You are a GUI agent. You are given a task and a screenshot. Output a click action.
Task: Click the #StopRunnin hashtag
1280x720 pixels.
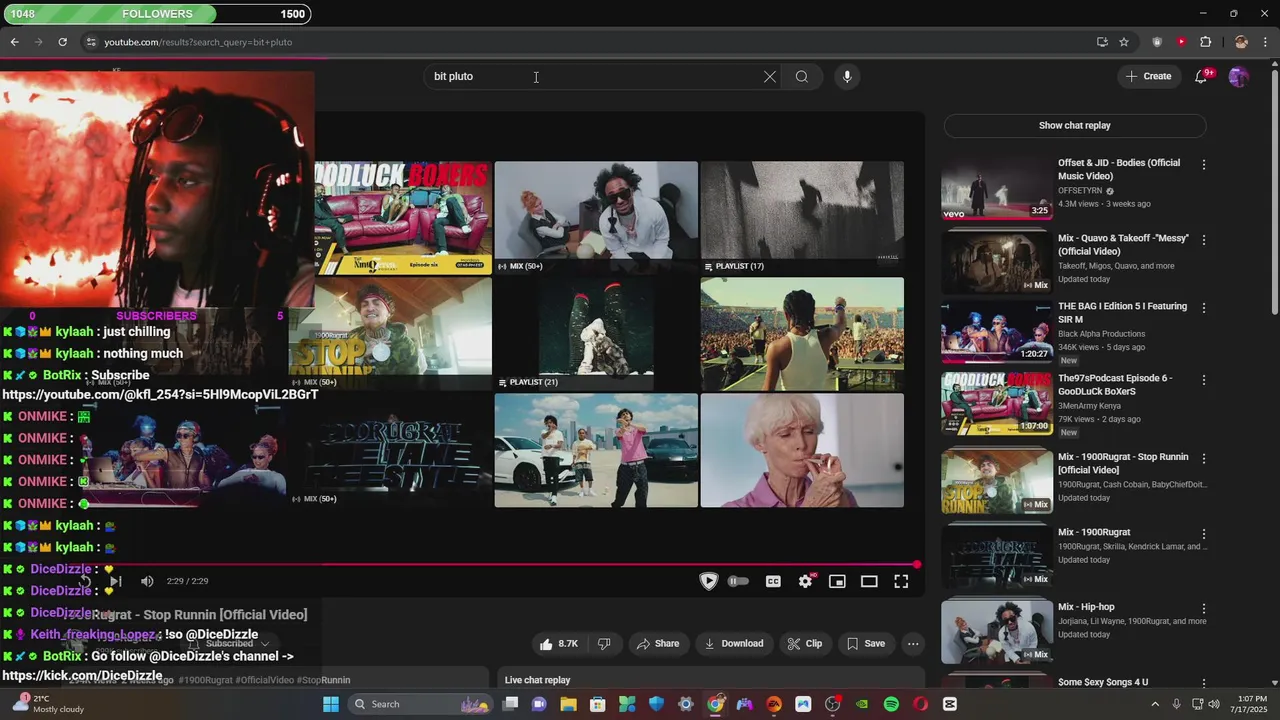[323, 680]
